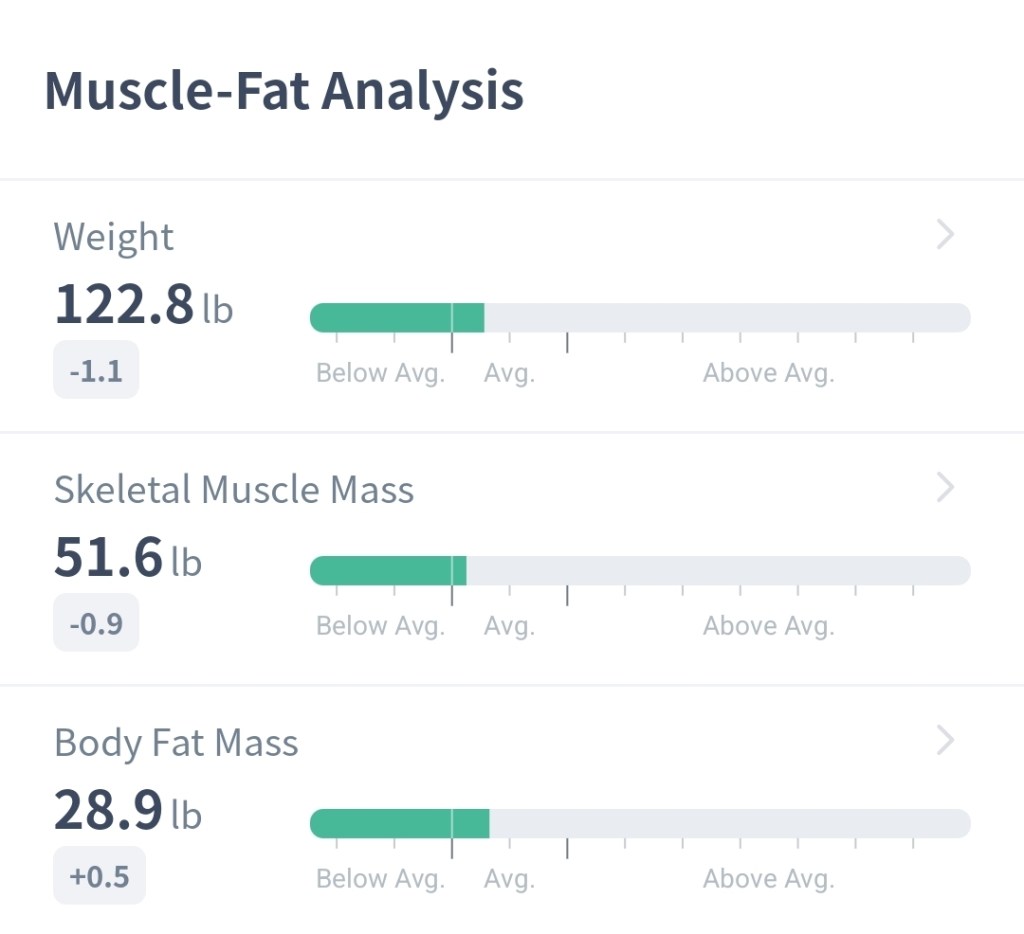Click Above Avg. label under Weight bar
The image size is (1024, 934).
768,373
